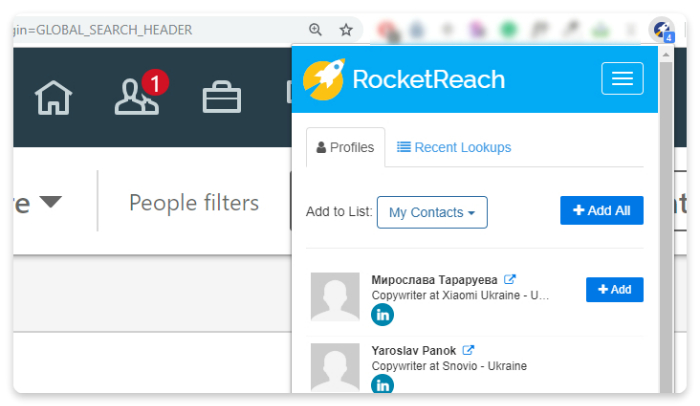Click the zoom magnifier in address bar
The image size is (700, 406).
tap(315, 29)
